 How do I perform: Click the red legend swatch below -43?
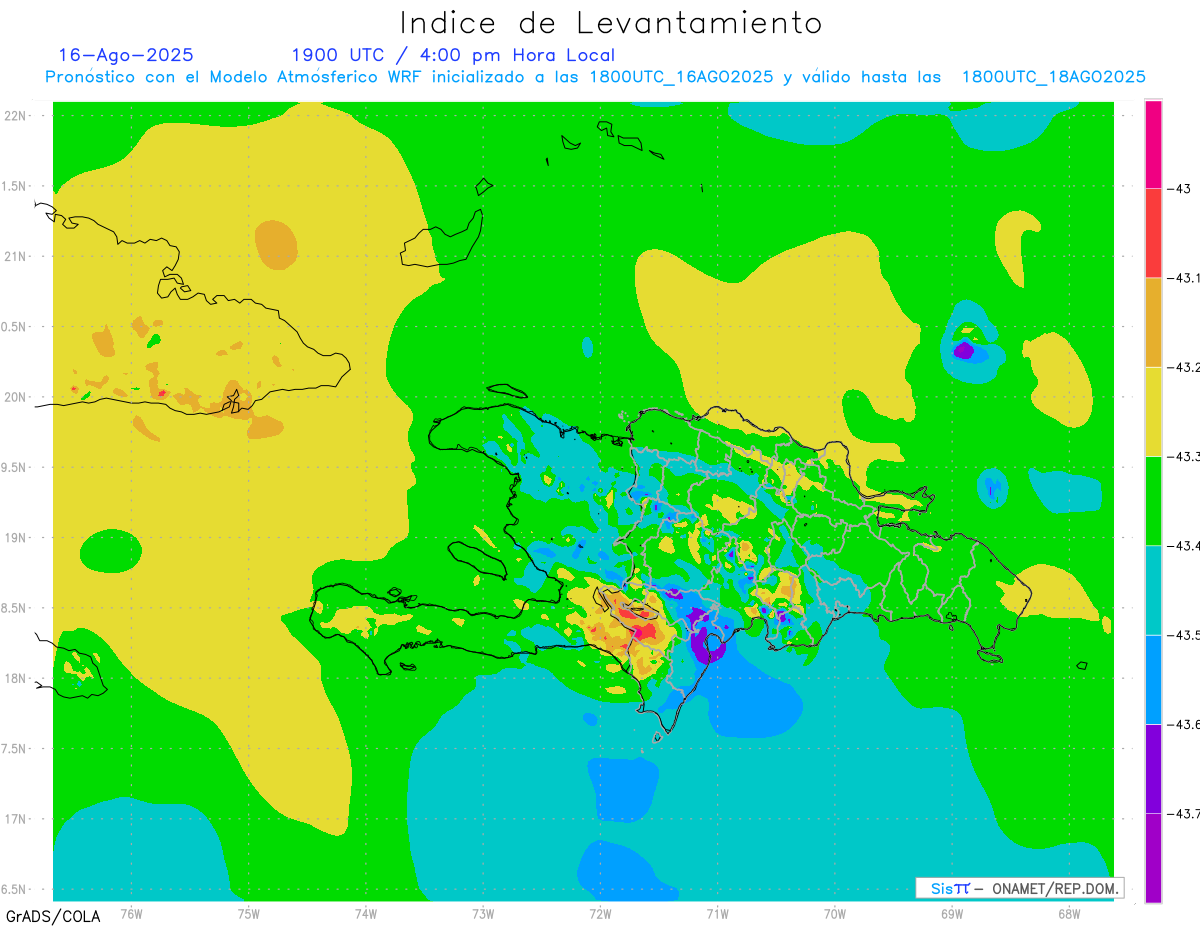tap(1153, 233)
